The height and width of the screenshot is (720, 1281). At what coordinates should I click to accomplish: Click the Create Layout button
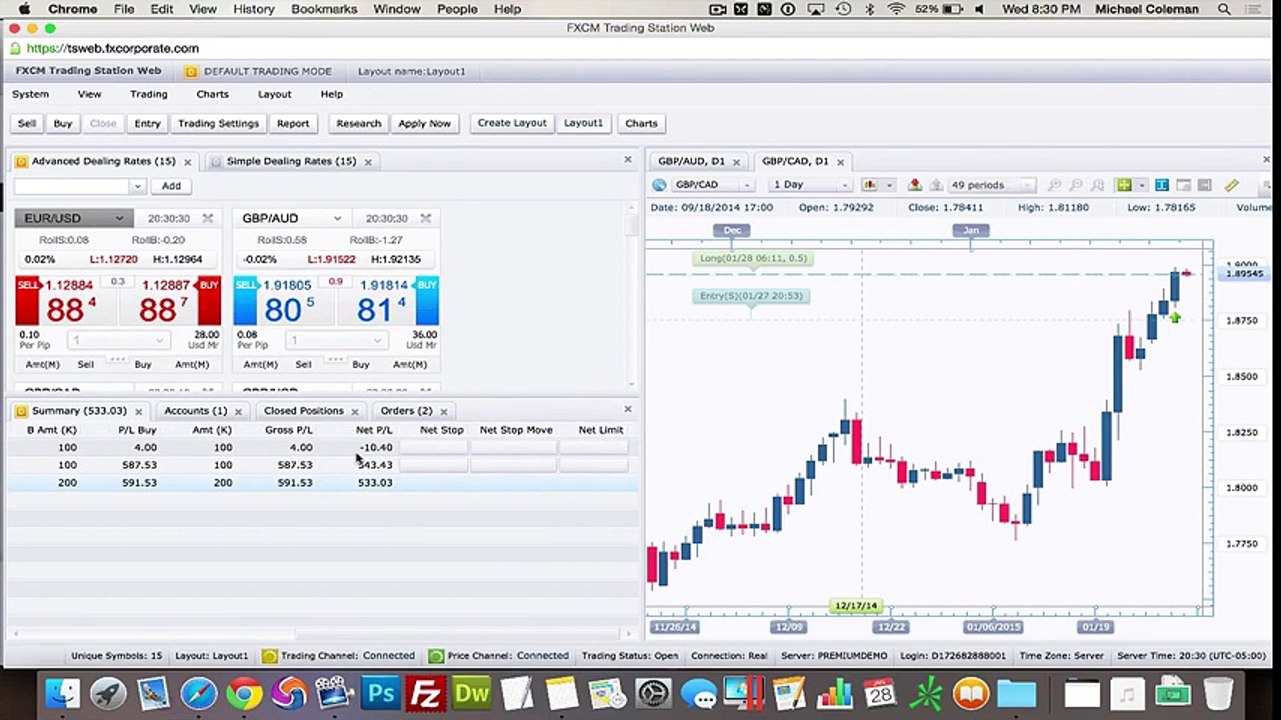pos(512,124)
